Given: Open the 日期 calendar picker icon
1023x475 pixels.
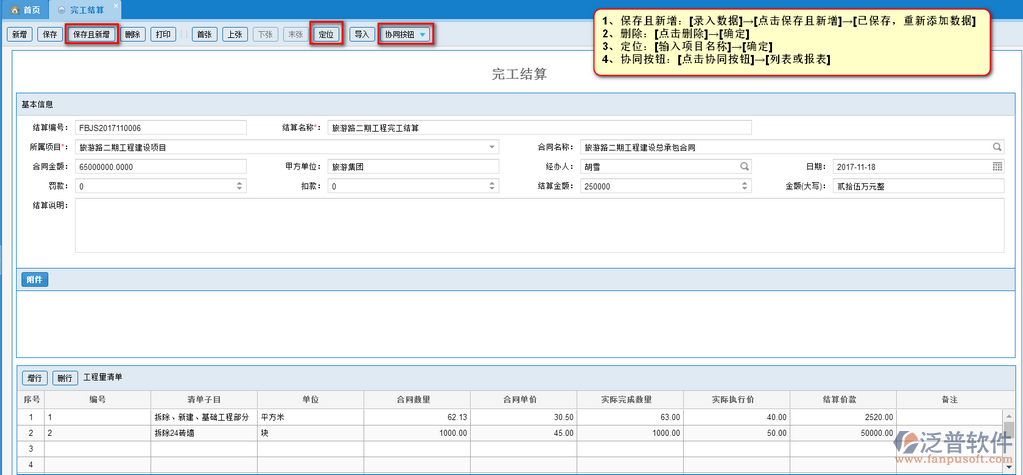Looking at the screenshot, I should 997,167.
